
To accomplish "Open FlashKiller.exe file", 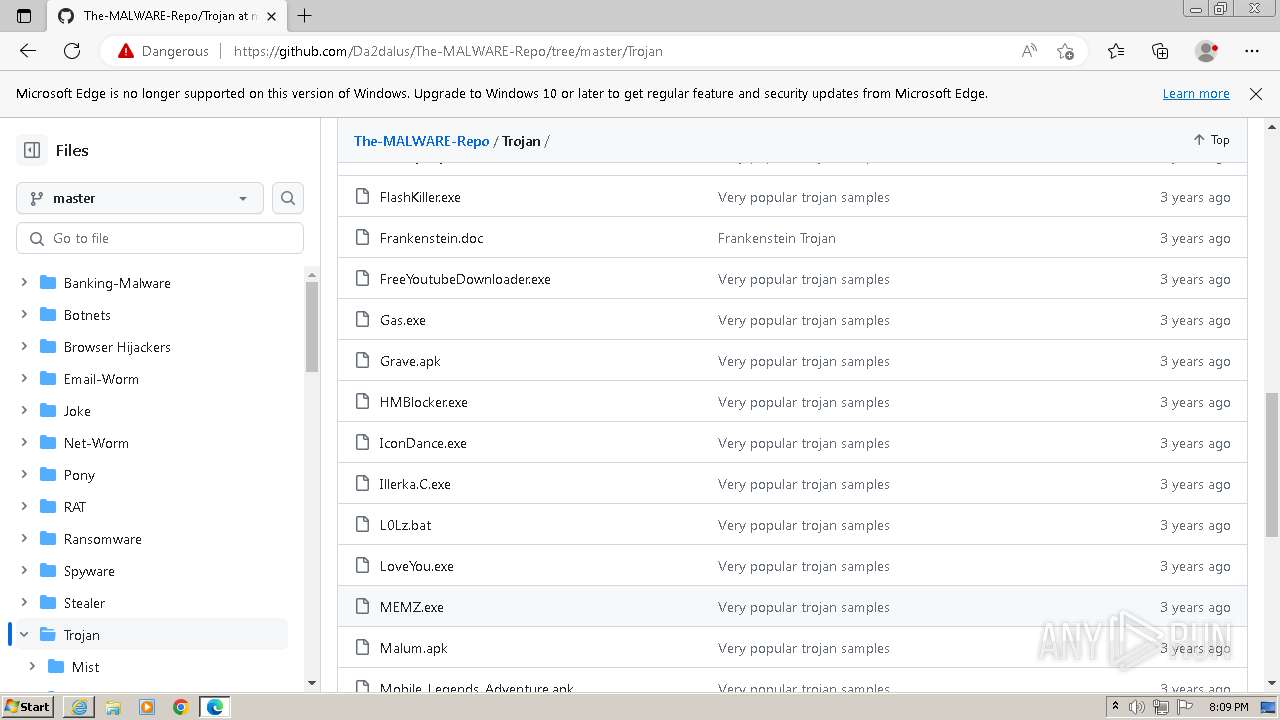I will pyautogui.click(x=420, y=197).
